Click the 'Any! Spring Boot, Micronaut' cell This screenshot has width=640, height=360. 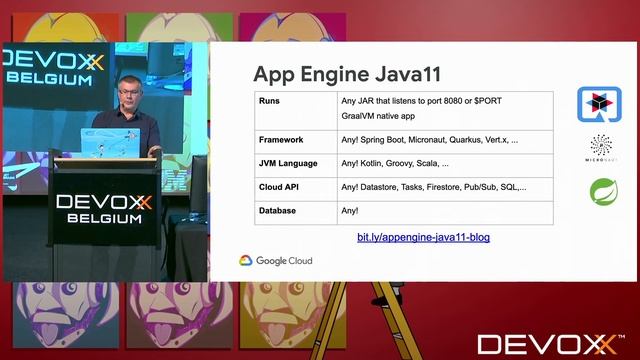(x=445, y=142)
